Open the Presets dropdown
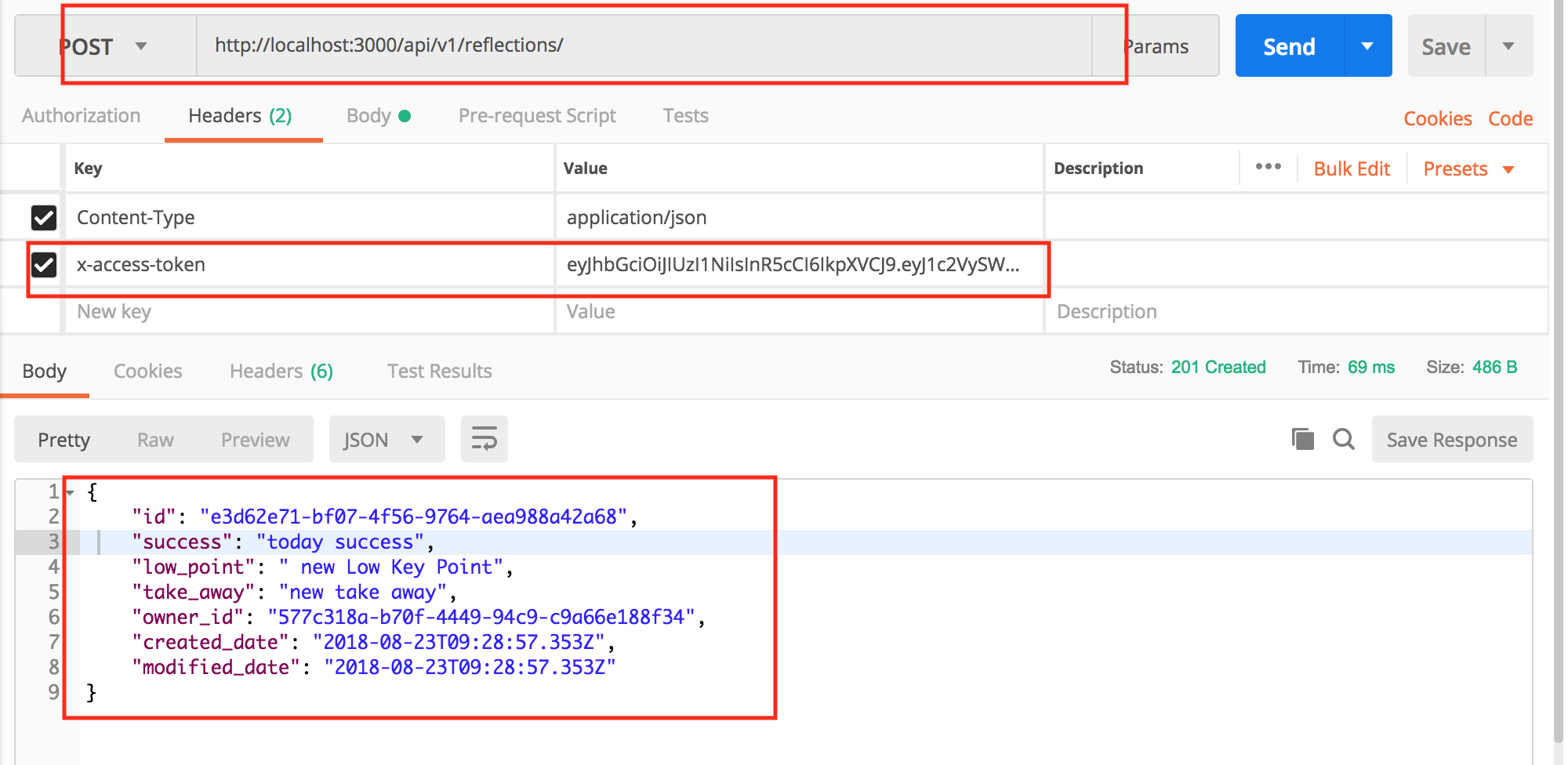Image resolution: width=1568 pixels, height=765 pixels. click(x=1468, y=169)
